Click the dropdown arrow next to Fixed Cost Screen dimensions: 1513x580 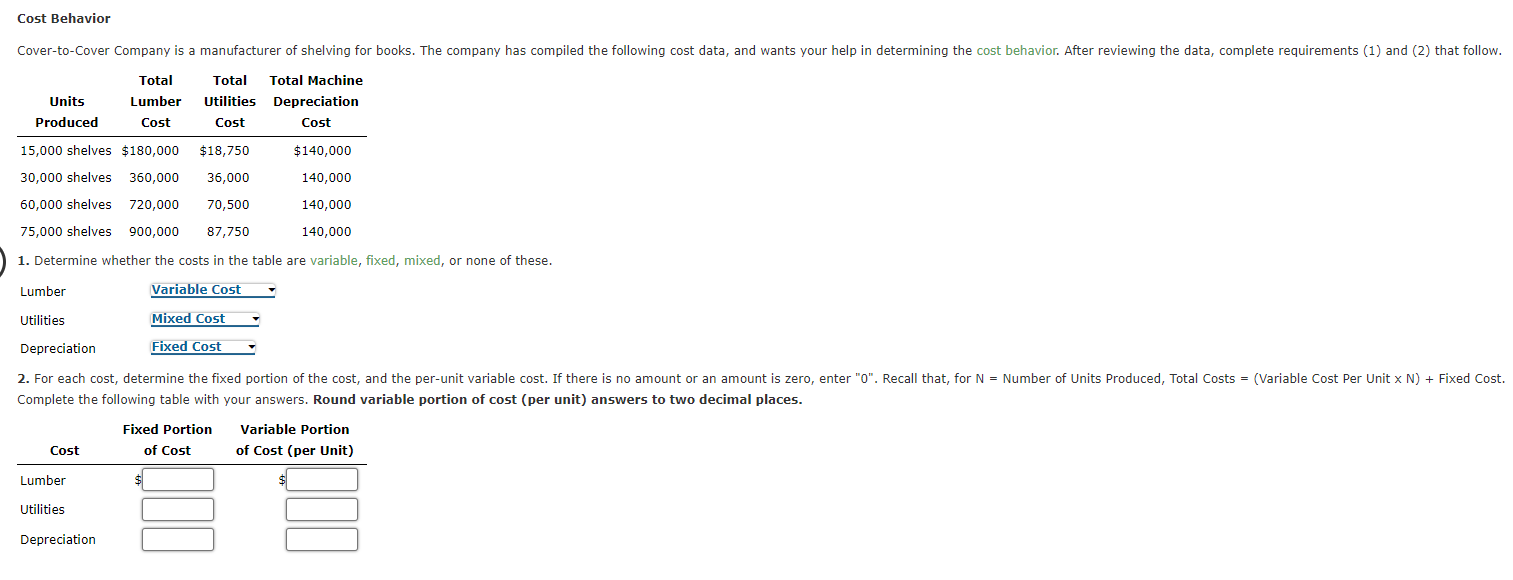[x=249, y=347]
